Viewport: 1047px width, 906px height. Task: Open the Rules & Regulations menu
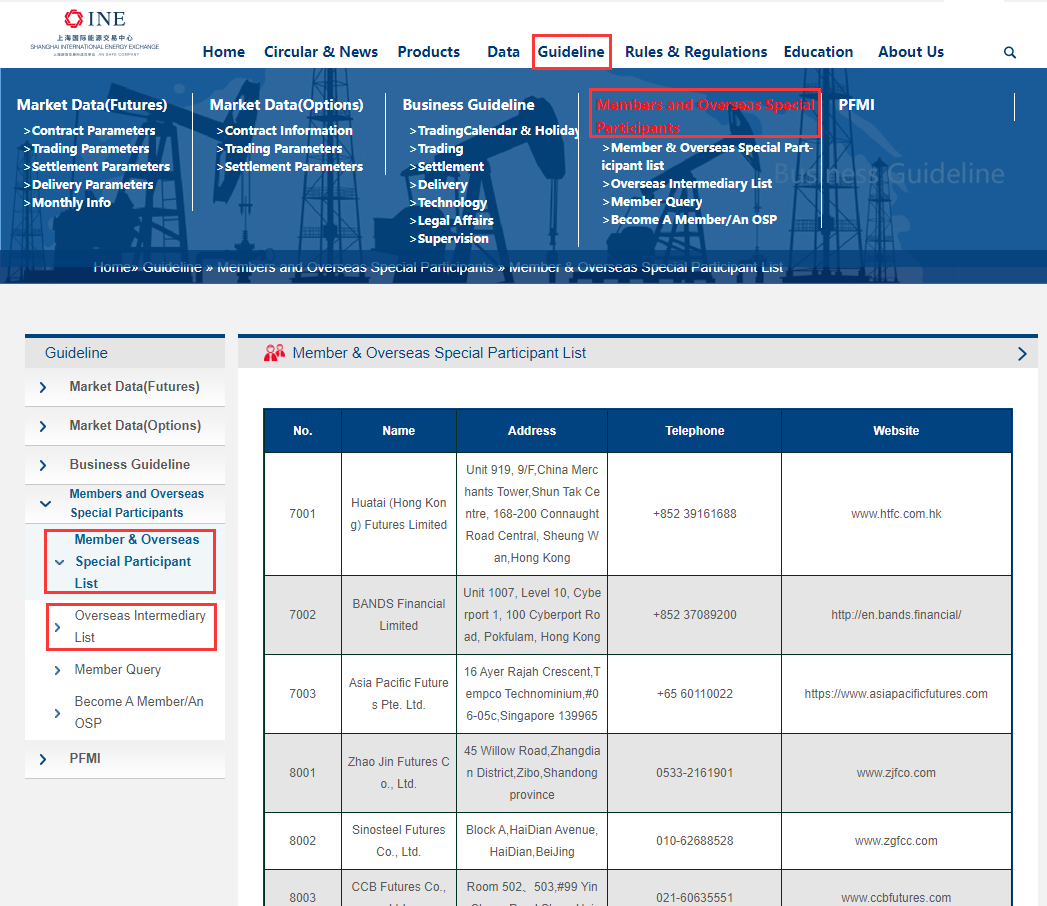(695, 52)
